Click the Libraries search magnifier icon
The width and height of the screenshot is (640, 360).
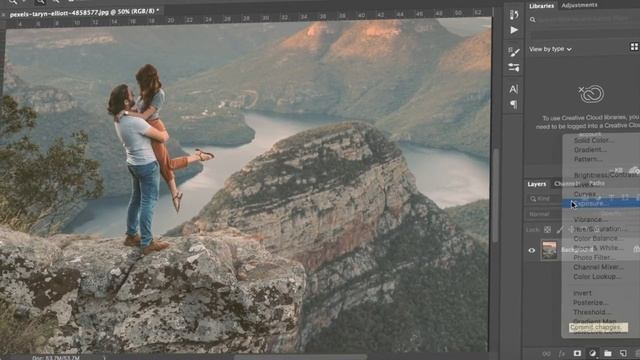pyautogui.click(x=533, y=20)
